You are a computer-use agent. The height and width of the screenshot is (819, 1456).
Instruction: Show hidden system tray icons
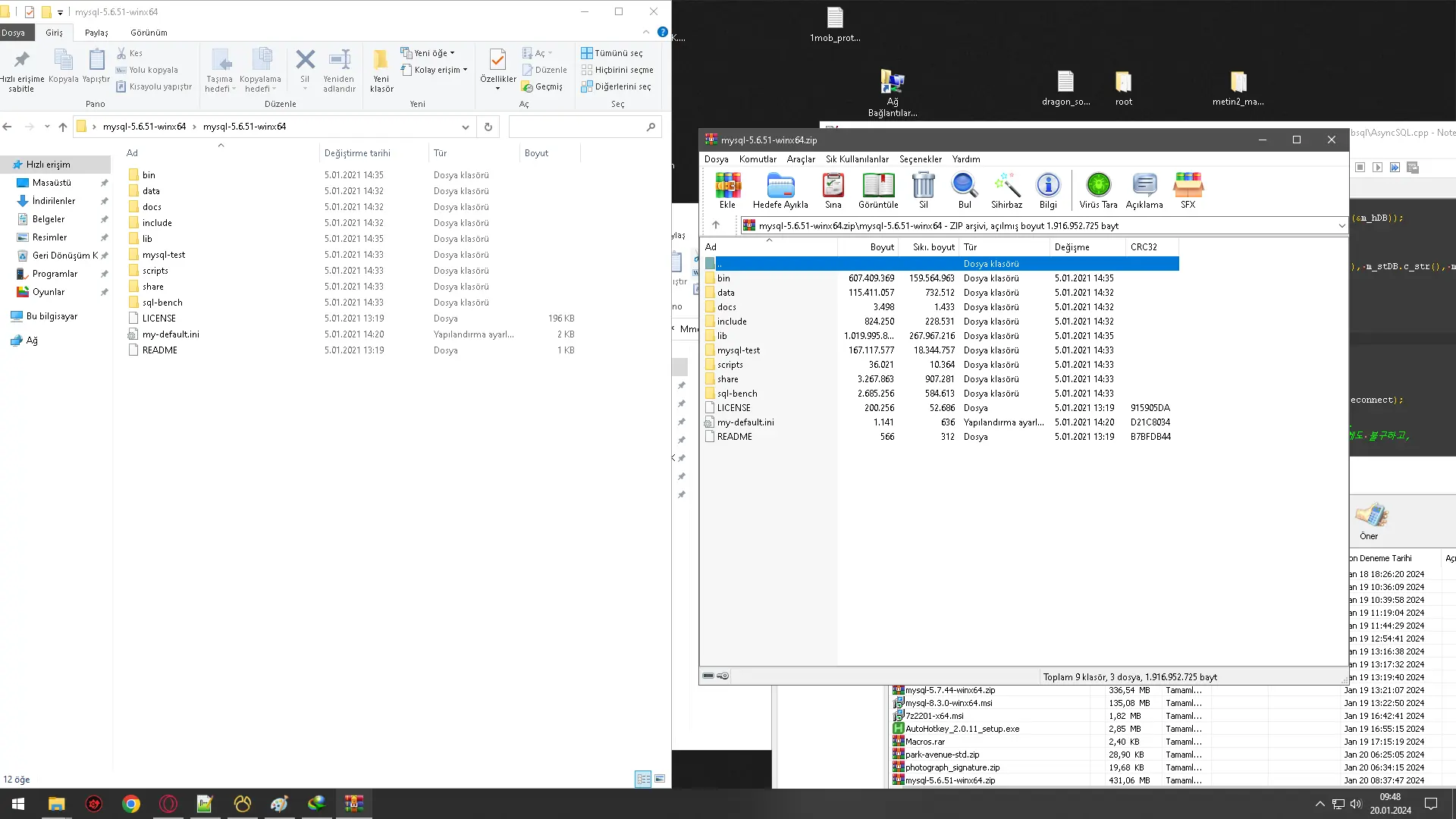[x=1319, y=804]
